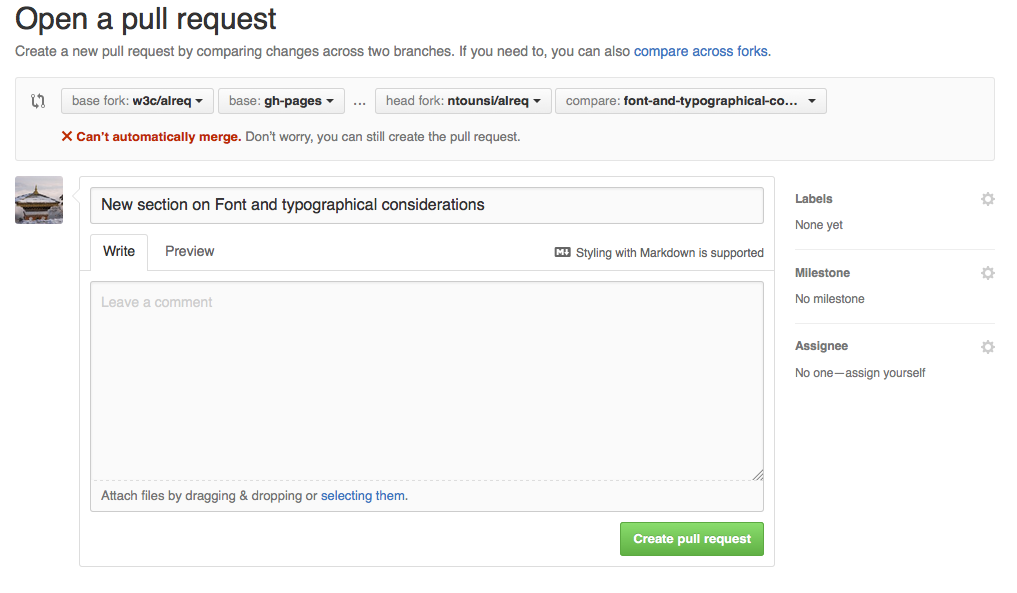Open the Labels gear settings

click(x=987, y=199)
